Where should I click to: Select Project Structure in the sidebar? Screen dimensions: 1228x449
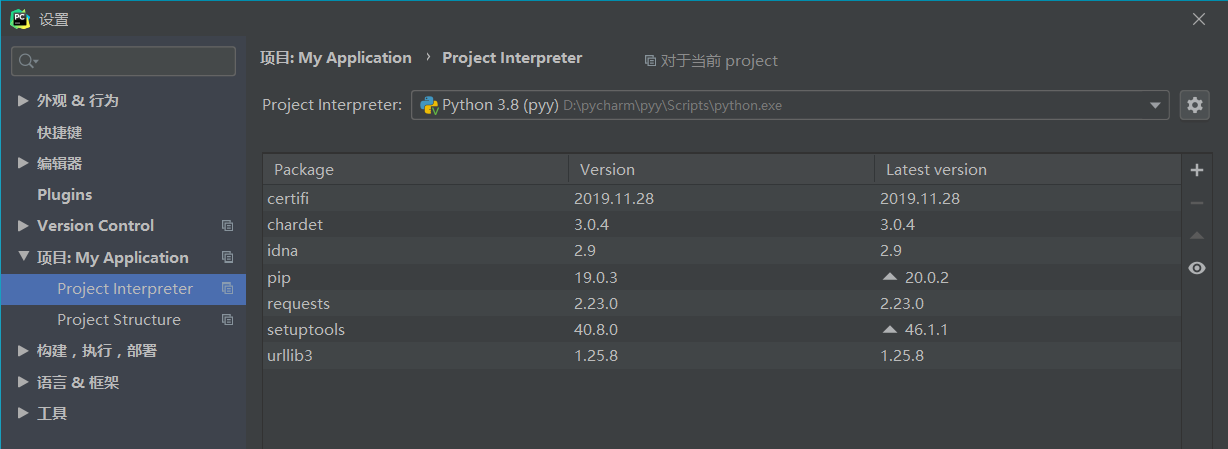click(x=119, y=320)
